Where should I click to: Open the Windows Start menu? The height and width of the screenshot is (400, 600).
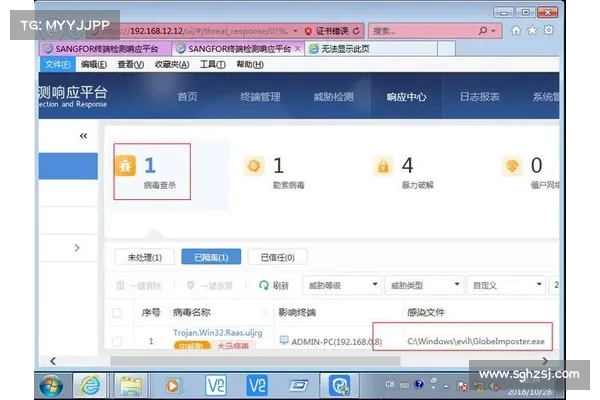coord(50,384)
